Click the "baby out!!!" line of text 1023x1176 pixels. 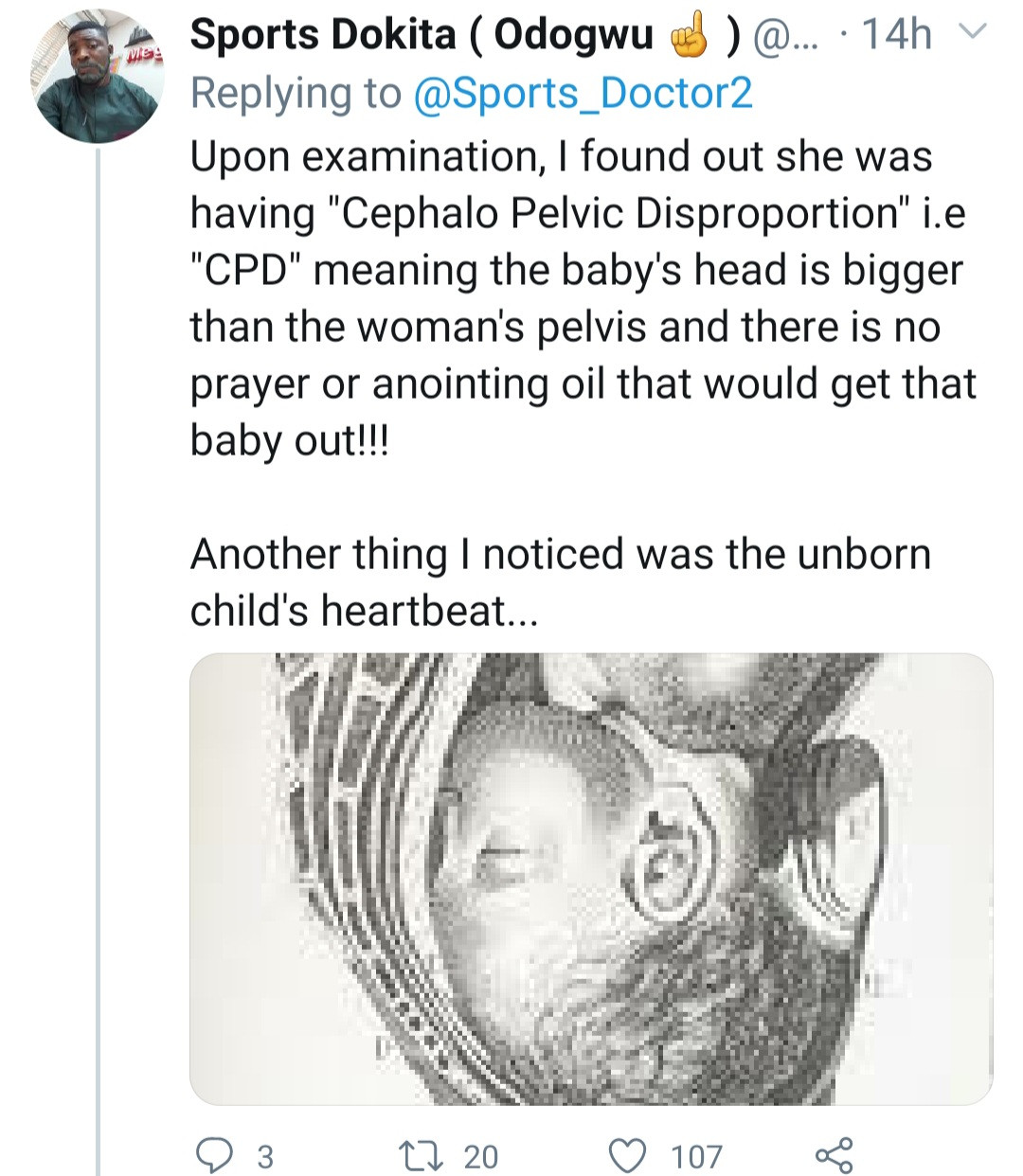289,440
